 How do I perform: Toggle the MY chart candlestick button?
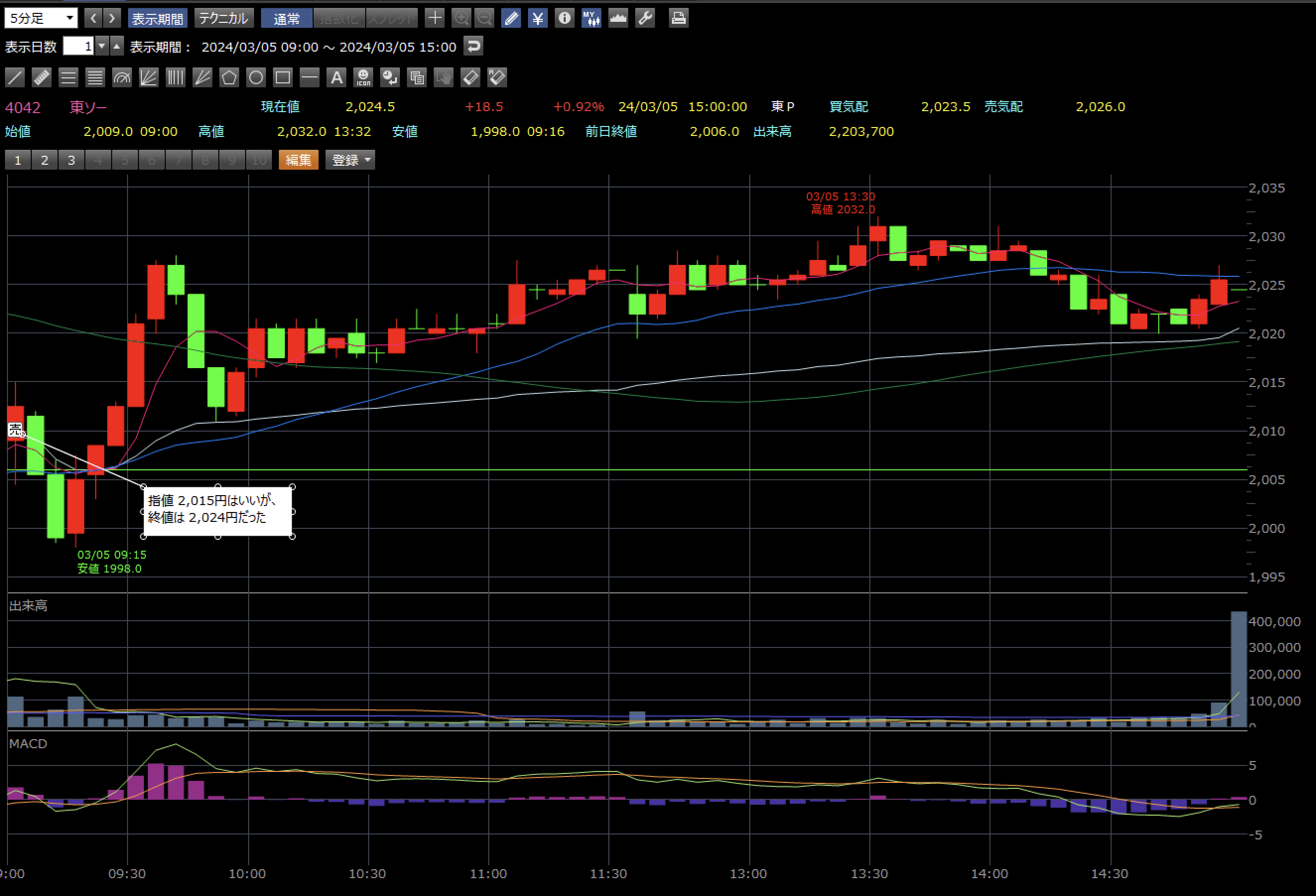click(x=591, y=18)
